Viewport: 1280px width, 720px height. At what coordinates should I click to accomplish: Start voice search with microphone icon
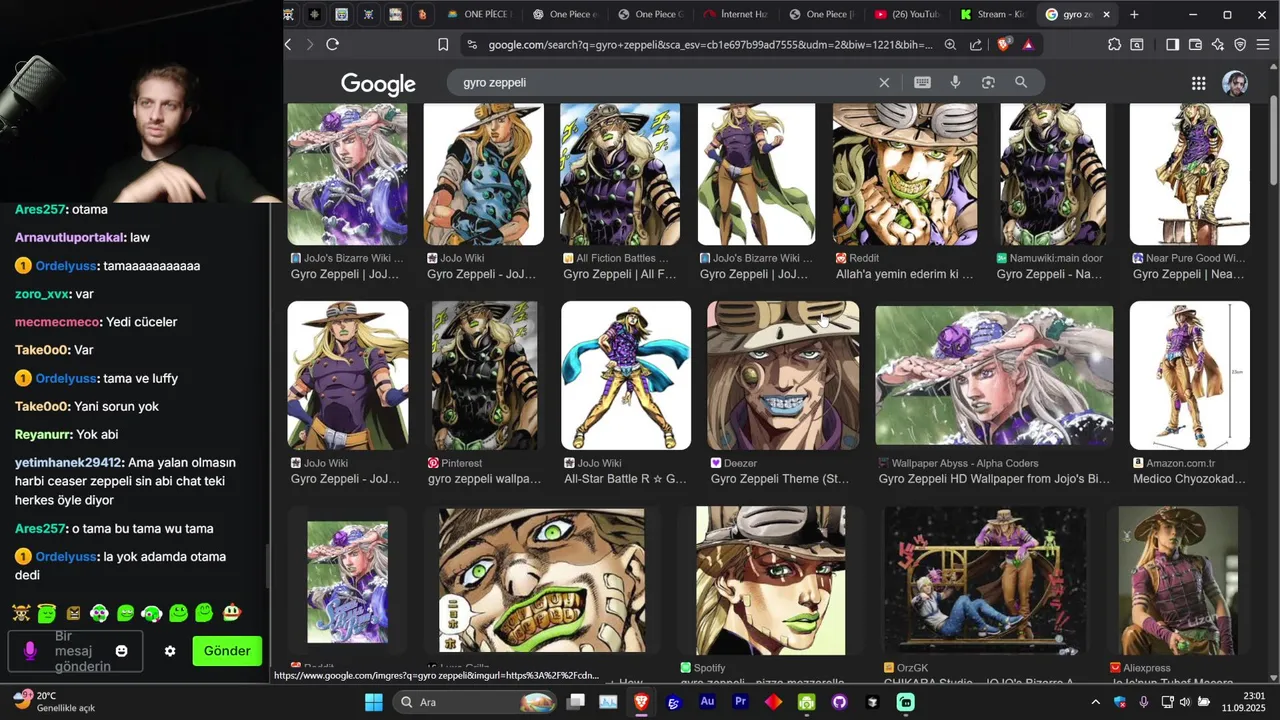[955, 83]
